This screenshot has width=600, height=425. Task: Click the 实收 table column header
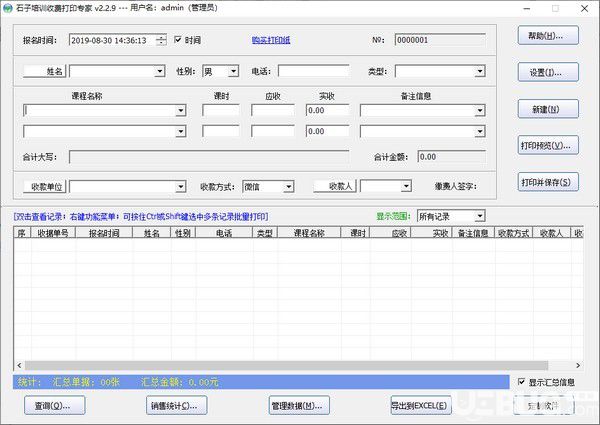click(x=431, y=233)
